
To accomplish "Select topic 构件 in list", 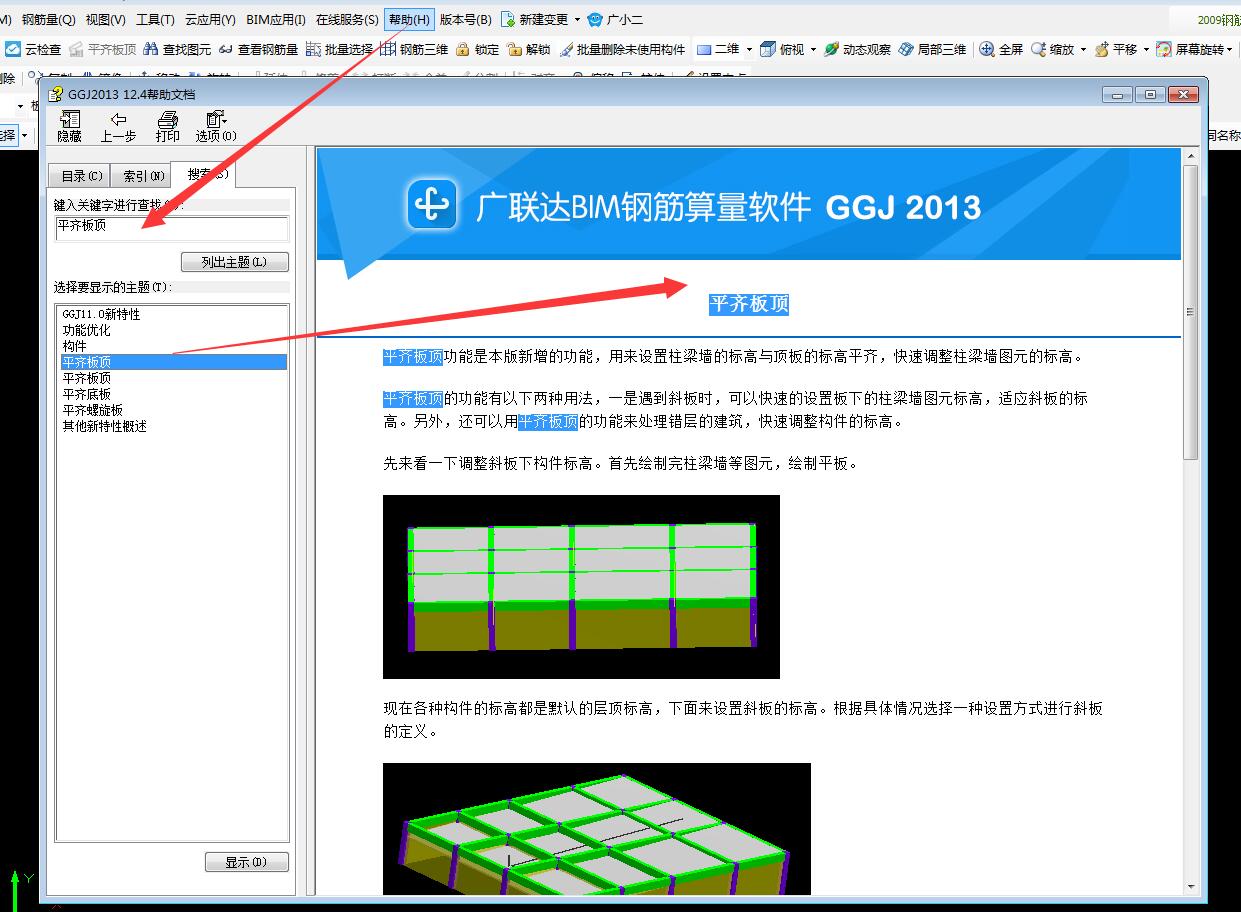I will point(74,346).
